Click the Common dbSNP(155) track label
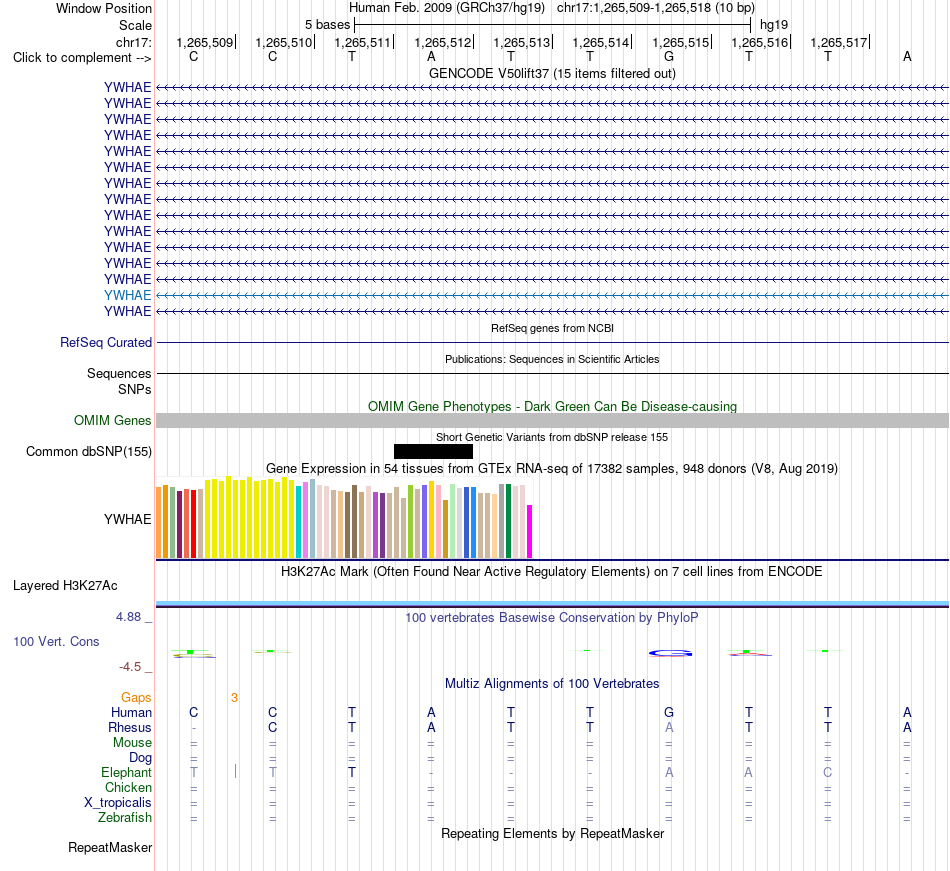Image resolution: width=950 pixels, height=871 pixels. 88,451
